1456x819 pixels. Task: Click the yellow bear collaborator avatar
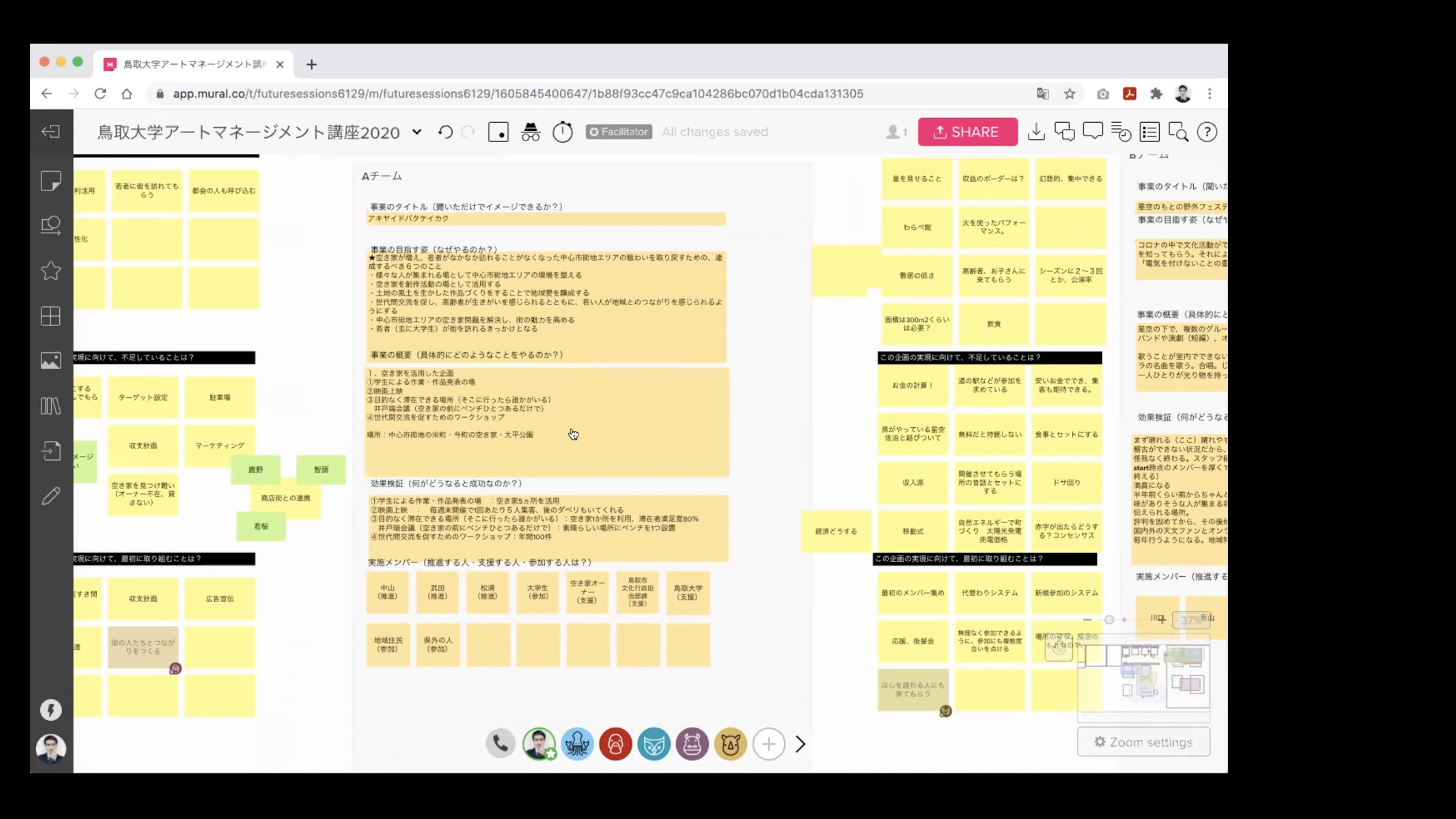tap(731, 744)
